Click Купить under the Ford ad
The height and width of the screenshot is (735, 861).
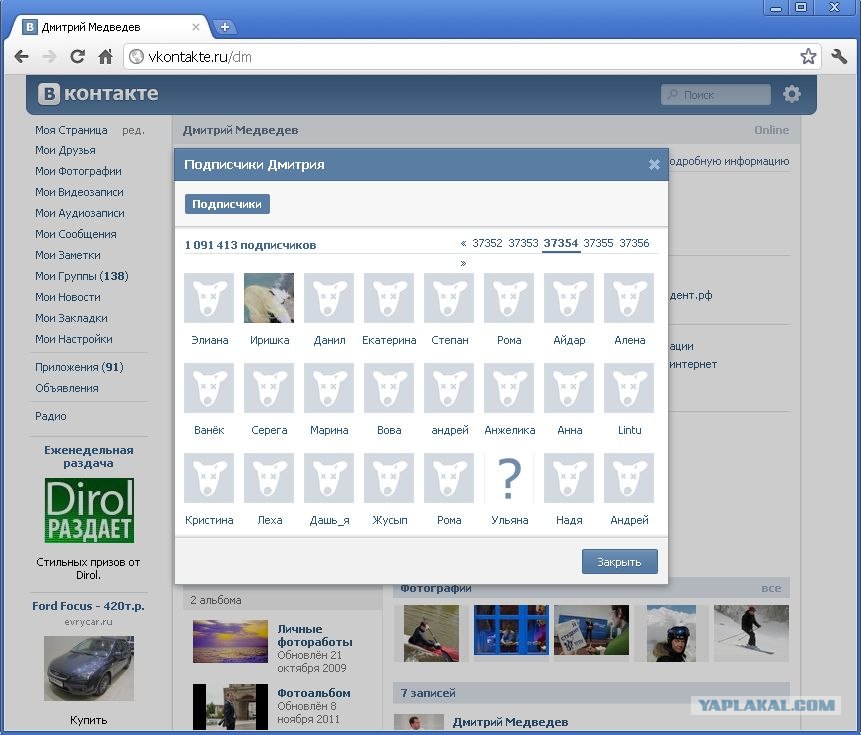(x=88, y=720)
